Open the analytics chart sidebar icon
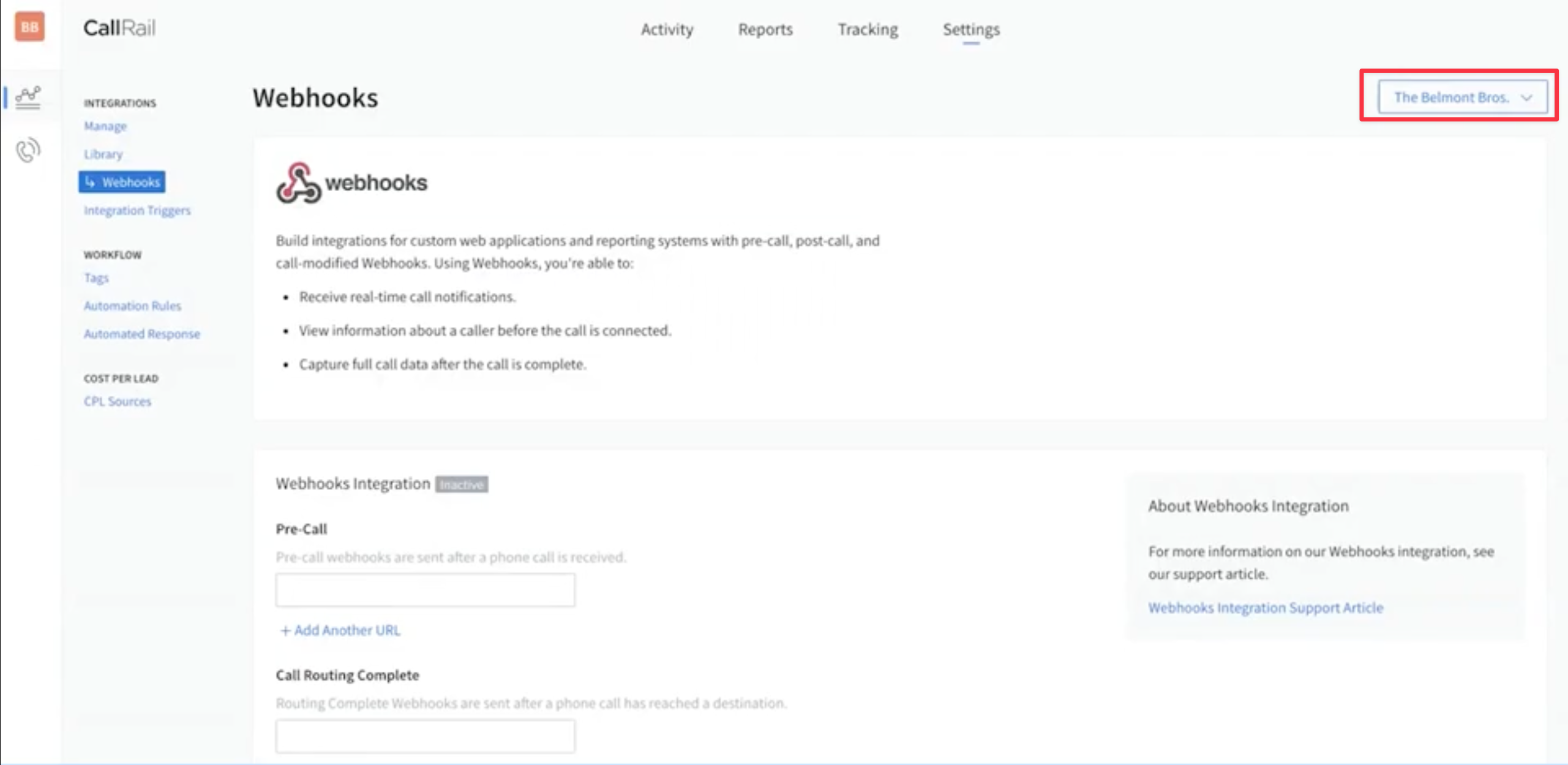Viewport: 1568px width, 765px height. pyautogui.click(x=28, y=97)
